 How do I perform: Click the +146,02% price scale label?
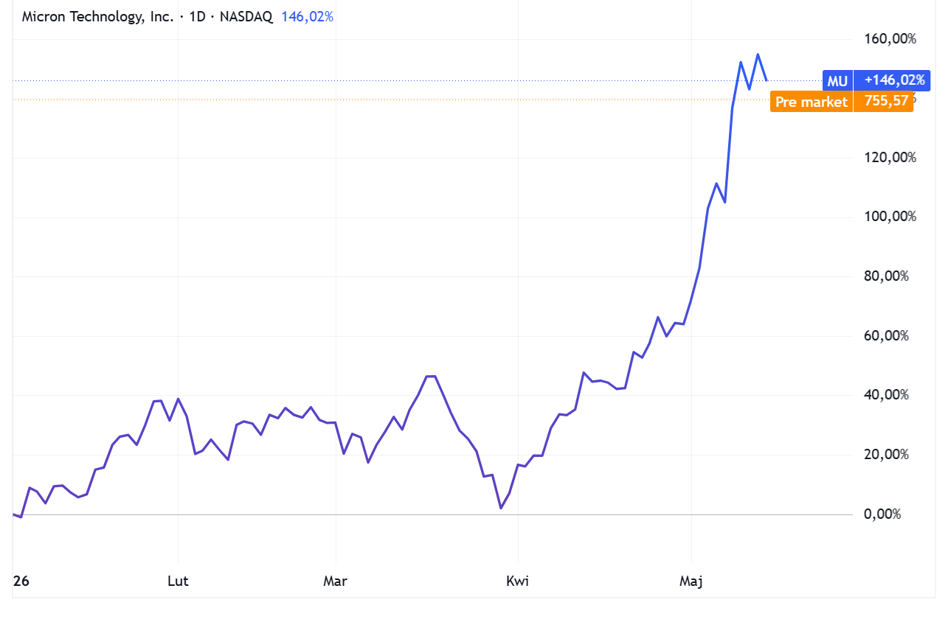tap(892, 80)
